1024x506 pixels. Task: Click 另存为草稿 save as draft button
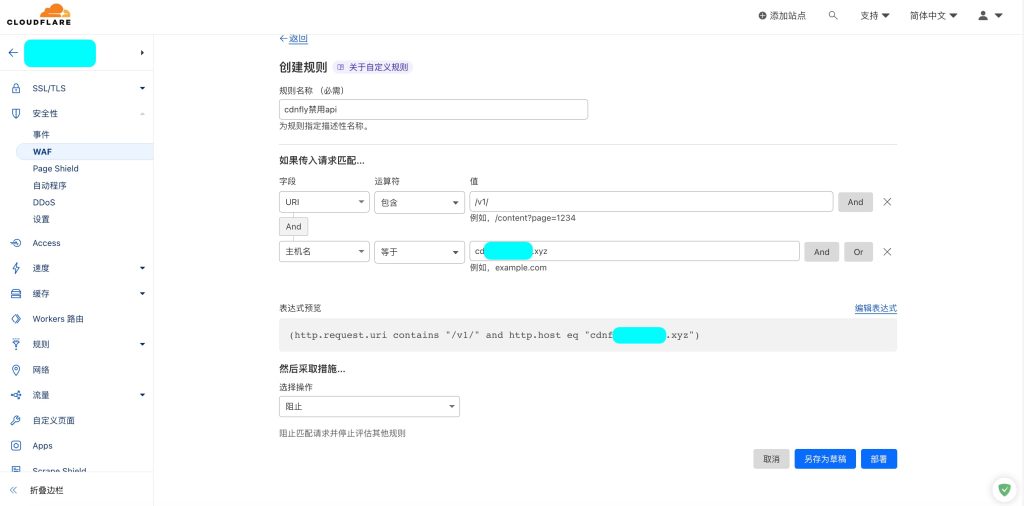[825, 459]
